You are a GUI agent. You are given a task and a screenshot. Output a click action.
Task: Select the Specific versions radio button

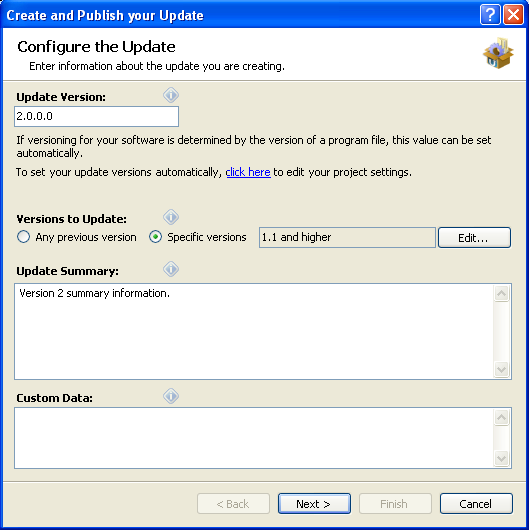(x=198, y=237)
